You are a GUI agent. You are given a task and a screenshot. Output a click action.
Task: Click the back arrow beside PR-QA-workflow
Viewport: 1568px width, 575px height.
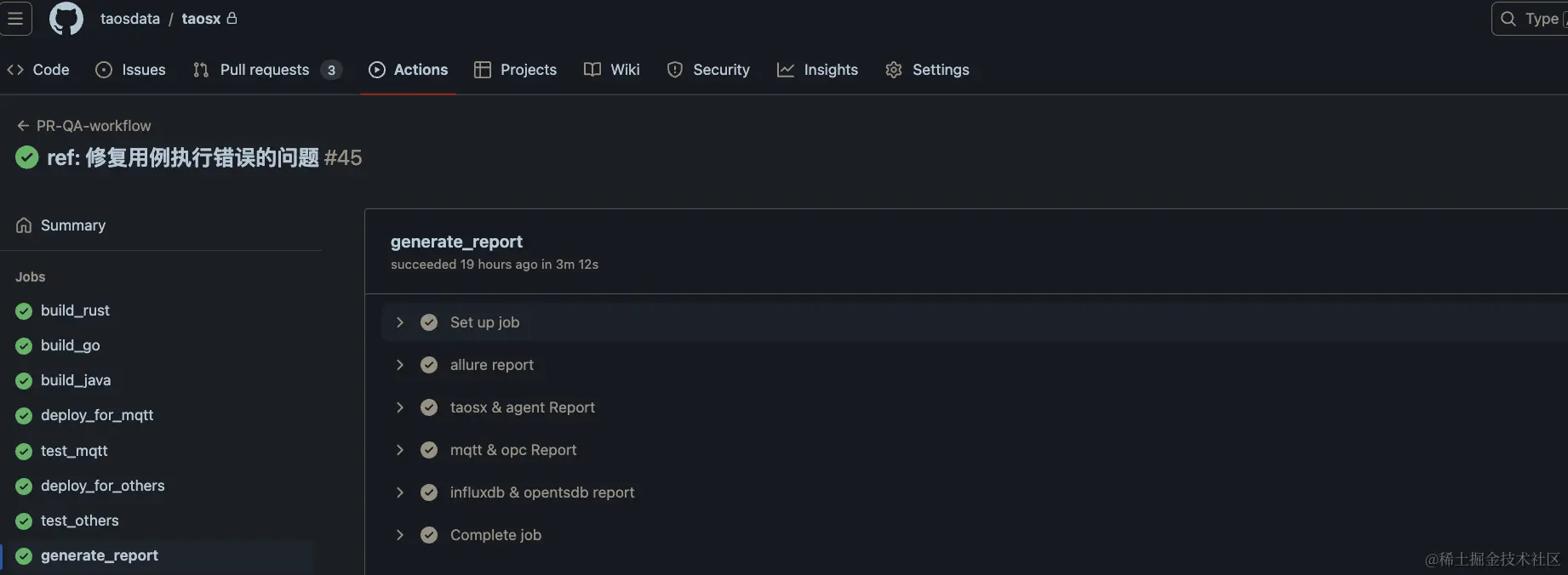click(x=23, y=126)
